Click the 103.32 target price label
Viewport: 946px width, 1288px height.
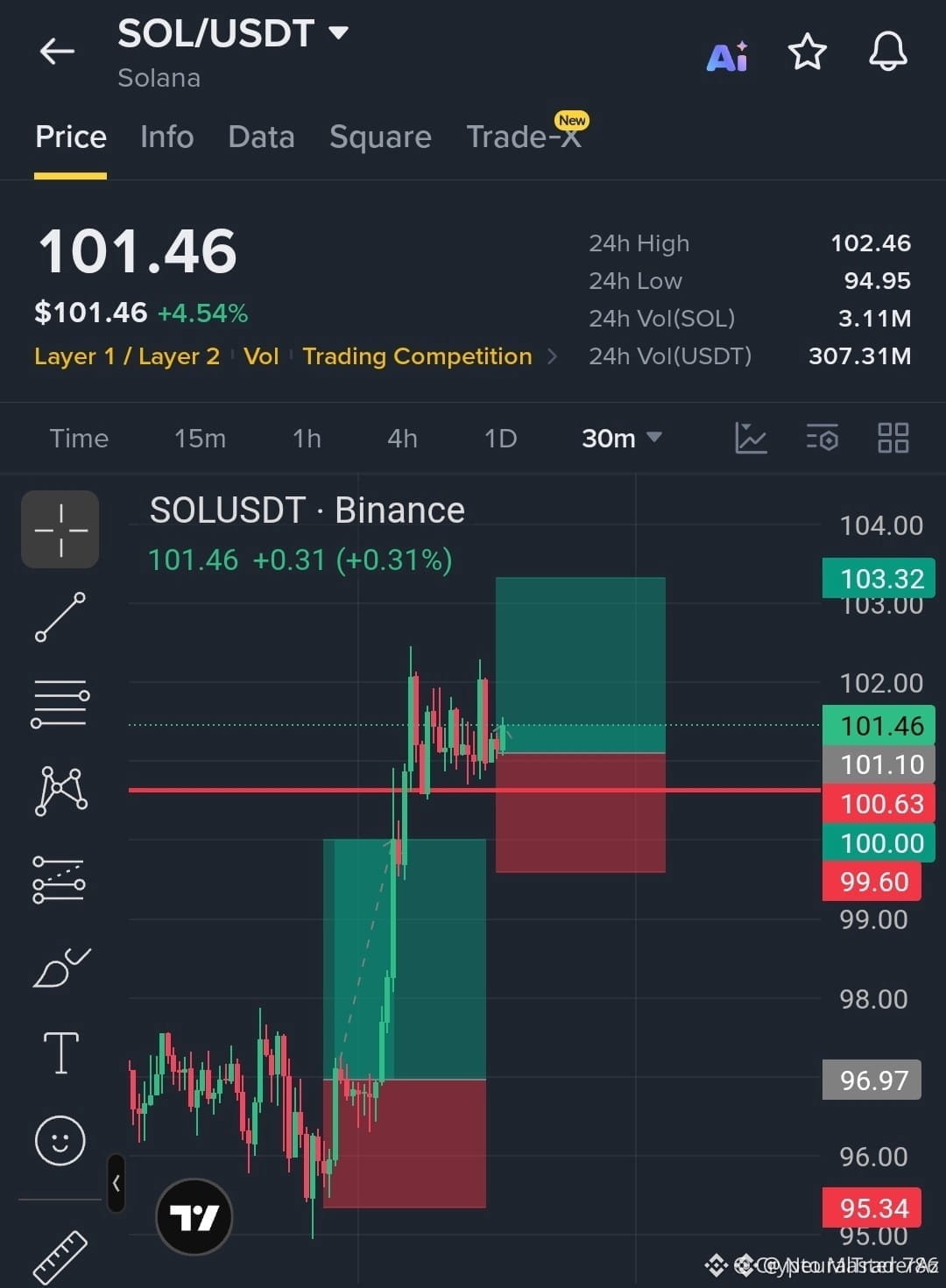[879, 578]
